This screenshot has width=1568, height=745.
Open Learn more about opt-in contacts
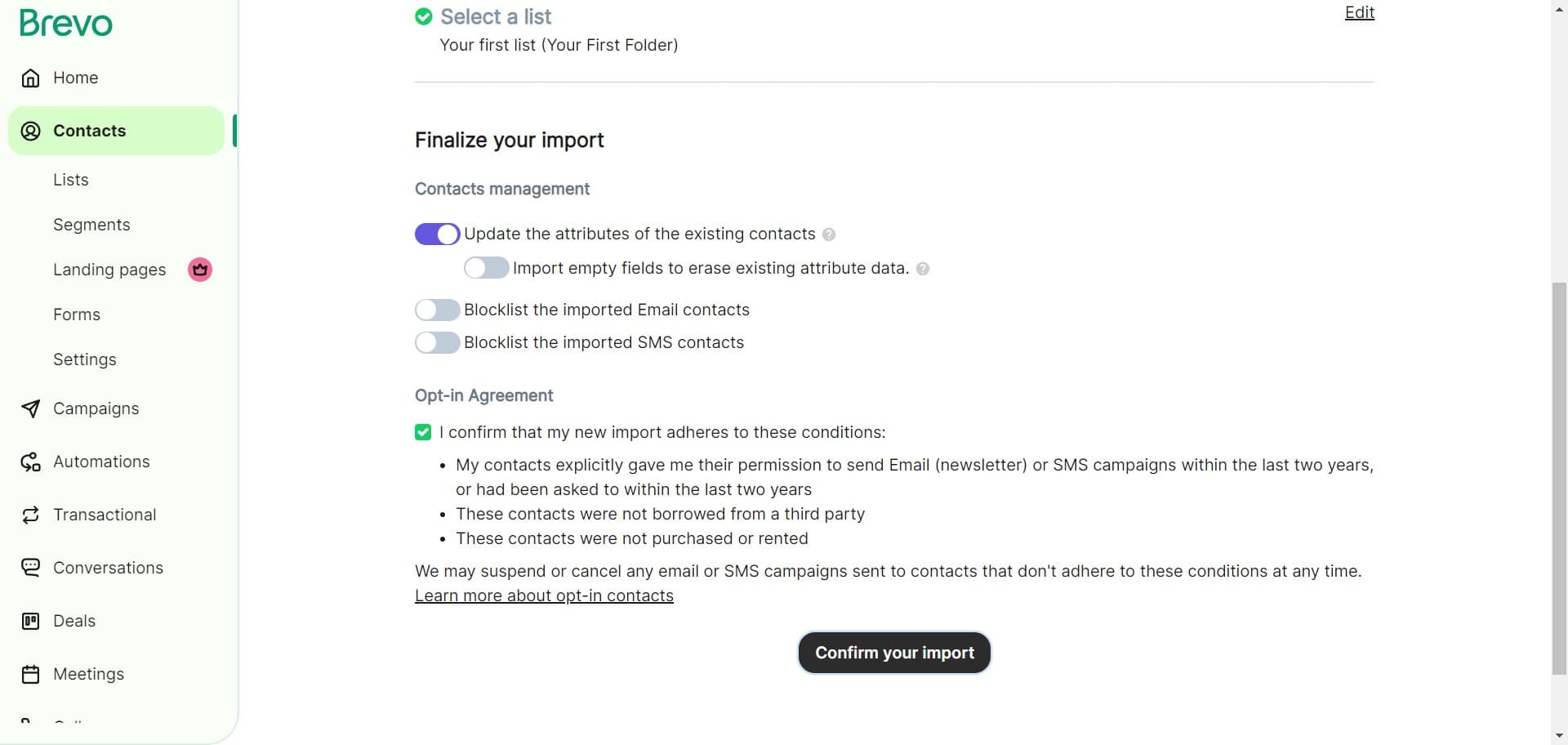[543, 596]
